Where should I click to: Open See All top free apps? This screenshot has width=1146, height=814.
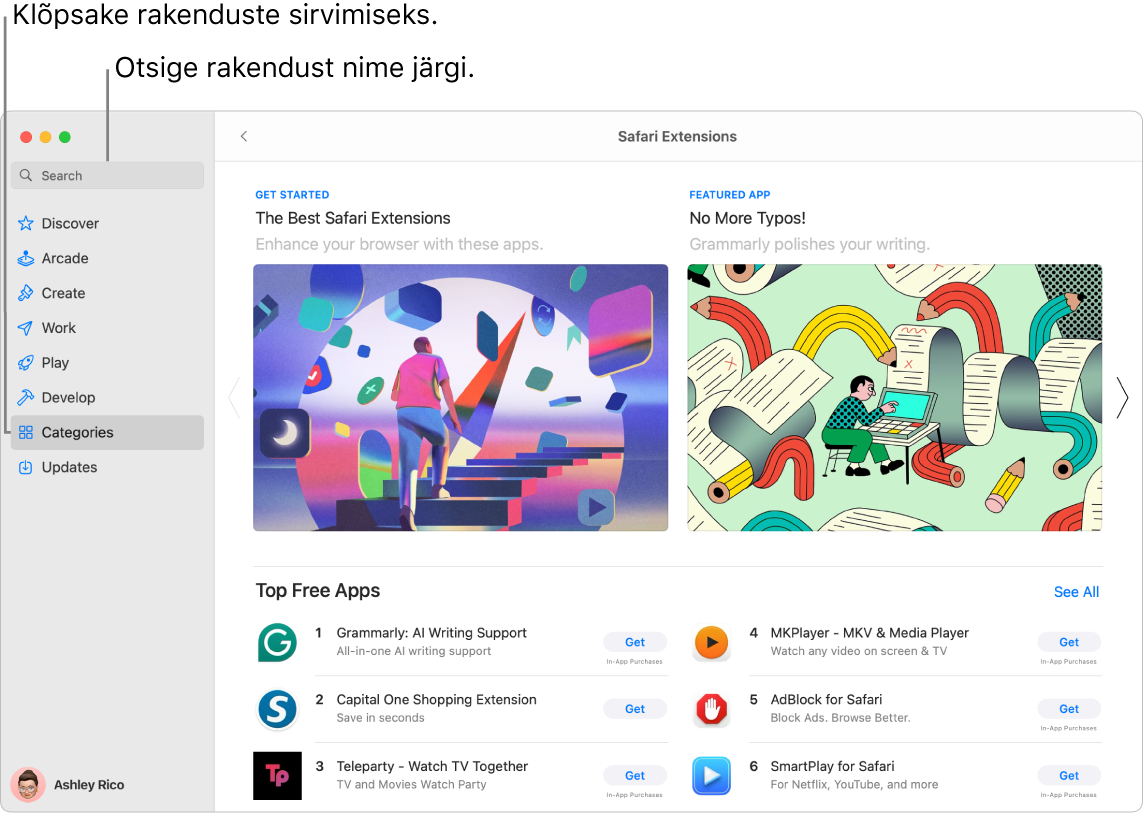click(x=1076, y=592)
